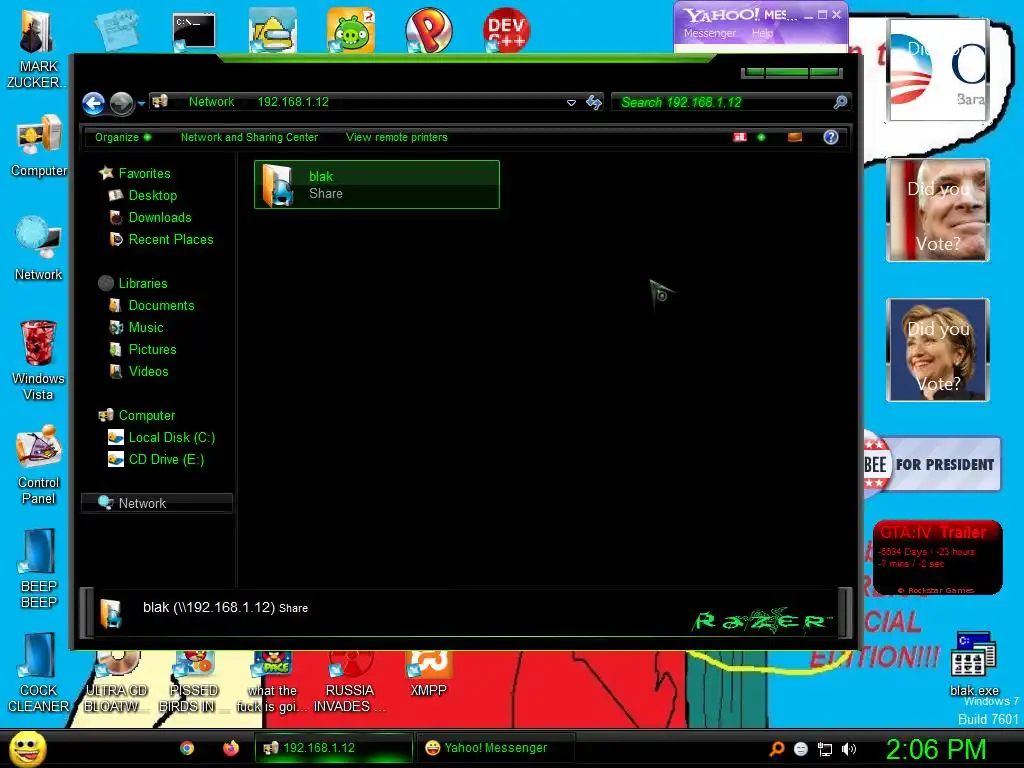This screenshot has width=1024, height=768.
Task: Change the view using the view icon
Action: pyautogui.click(x=740, y=137)
